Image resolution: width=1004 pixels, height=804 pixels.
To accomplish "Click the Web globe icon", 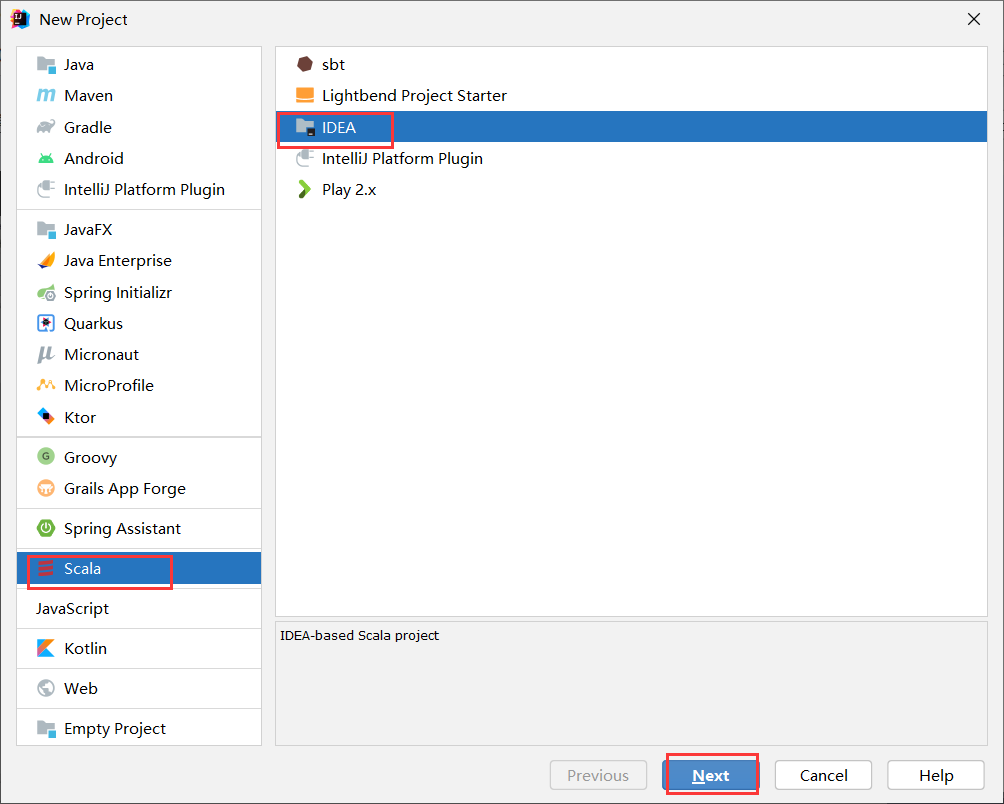I will (46, 688).
